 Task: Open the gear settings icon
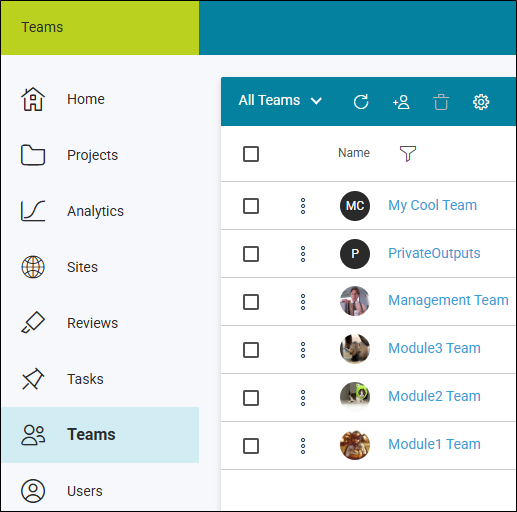(481, 102)
